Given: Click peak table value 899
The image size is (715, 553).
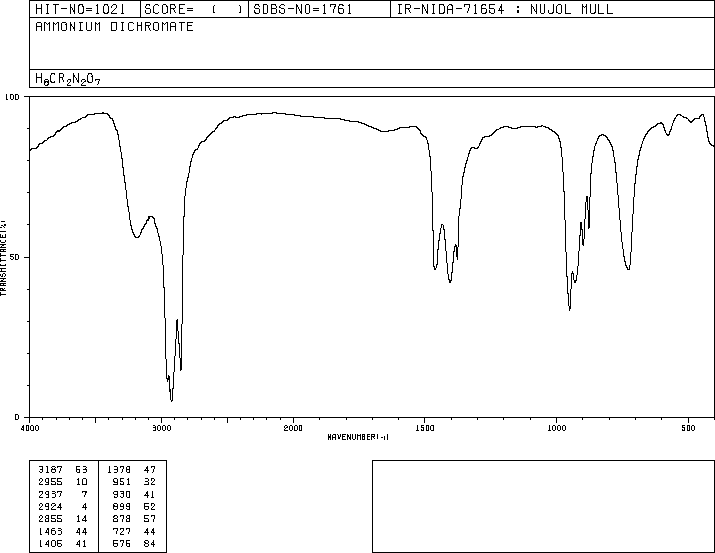Looking at the screenshot, I should [122, 506].
